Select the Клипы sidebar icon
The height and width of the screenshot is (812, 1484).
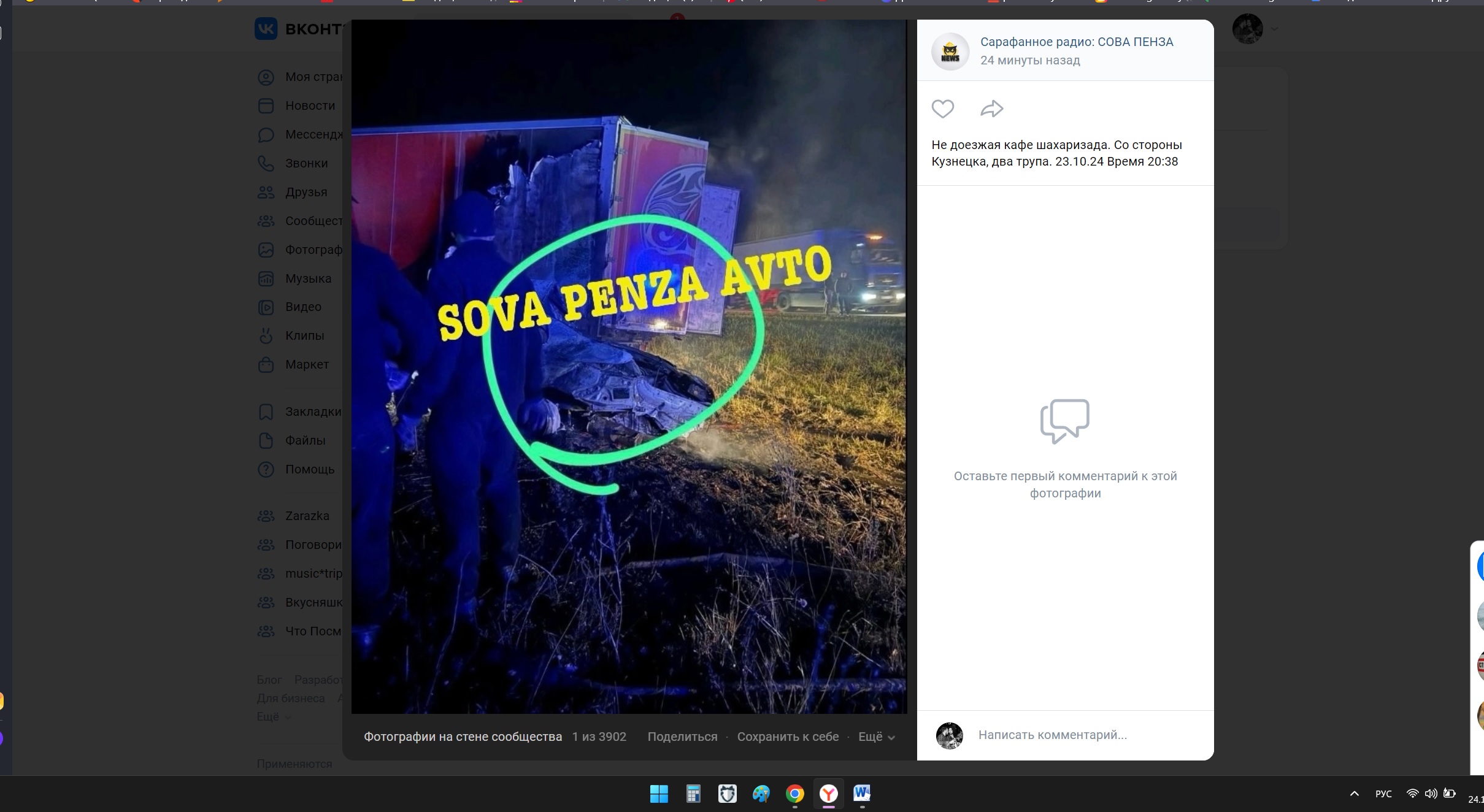click(x=266, y=335)
